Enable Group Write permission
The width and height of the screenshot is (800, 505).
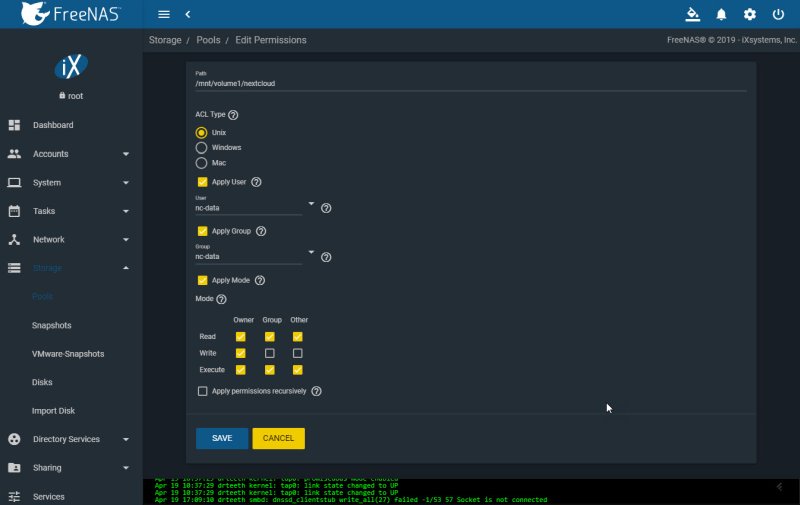(269, 353)
